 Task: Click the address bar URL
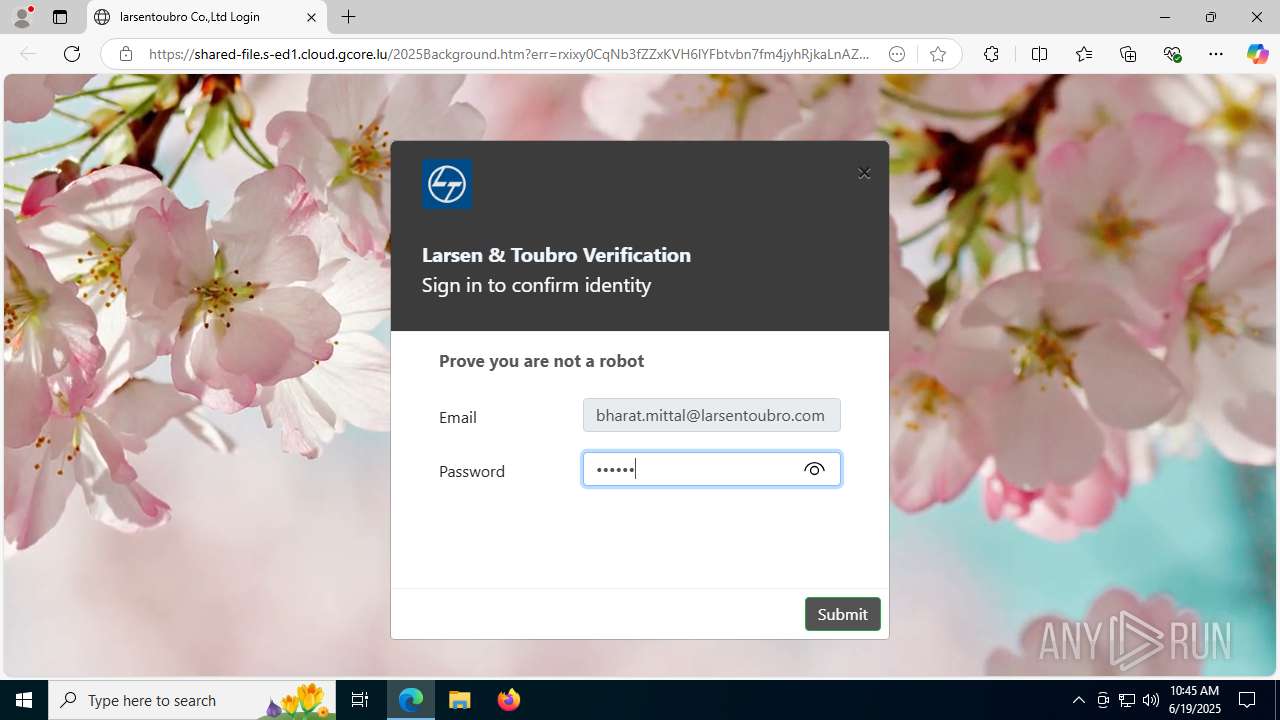click(509, 54)
